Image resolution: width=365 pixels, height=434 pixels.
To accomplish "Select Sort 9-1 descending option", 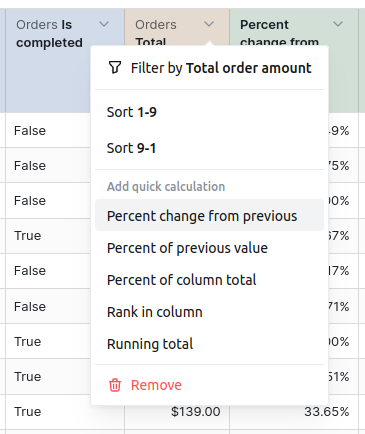I will [x=209, y=148].
